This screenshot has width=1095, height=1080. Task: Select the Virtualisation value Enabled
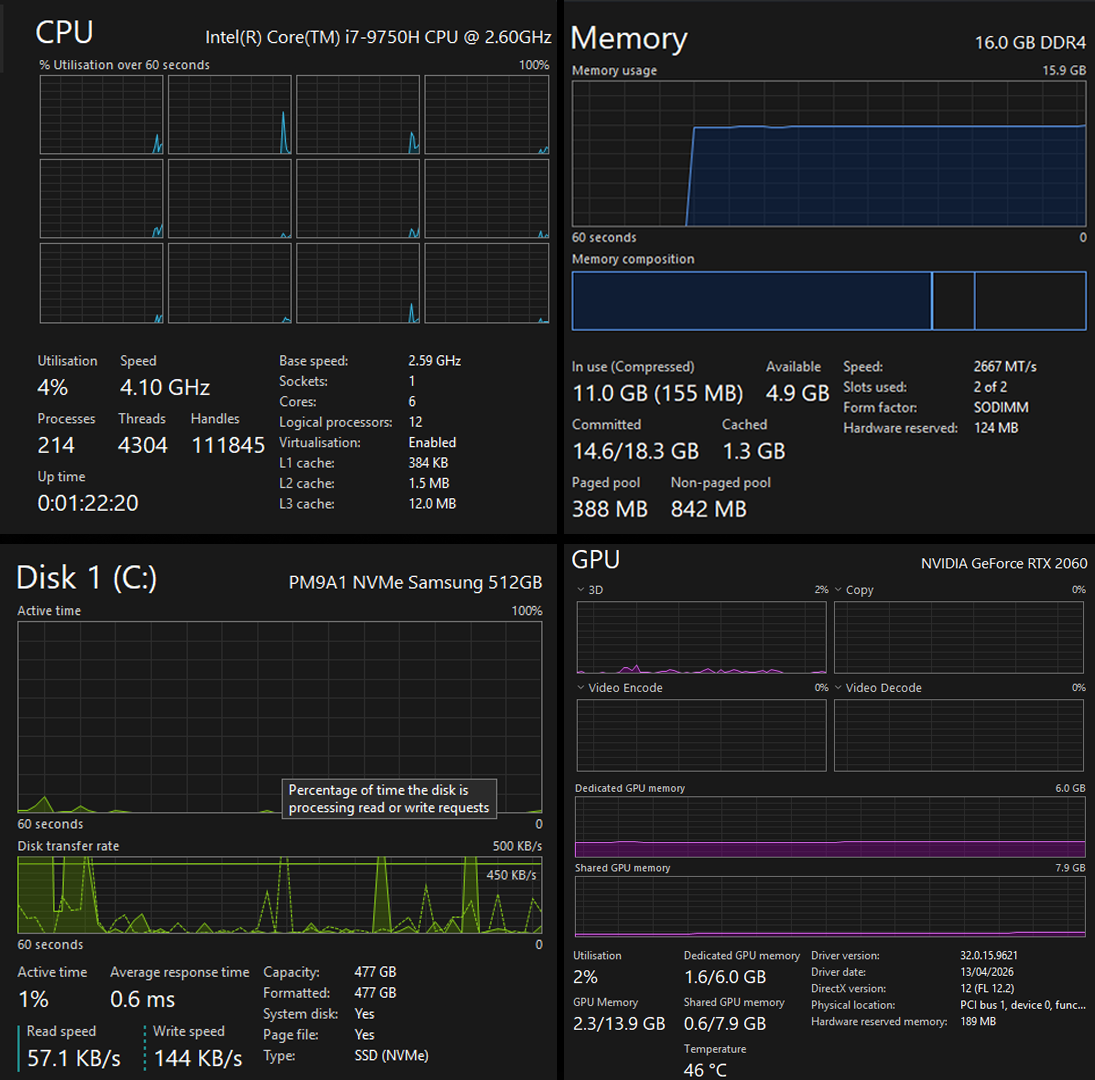pos(432,443)
